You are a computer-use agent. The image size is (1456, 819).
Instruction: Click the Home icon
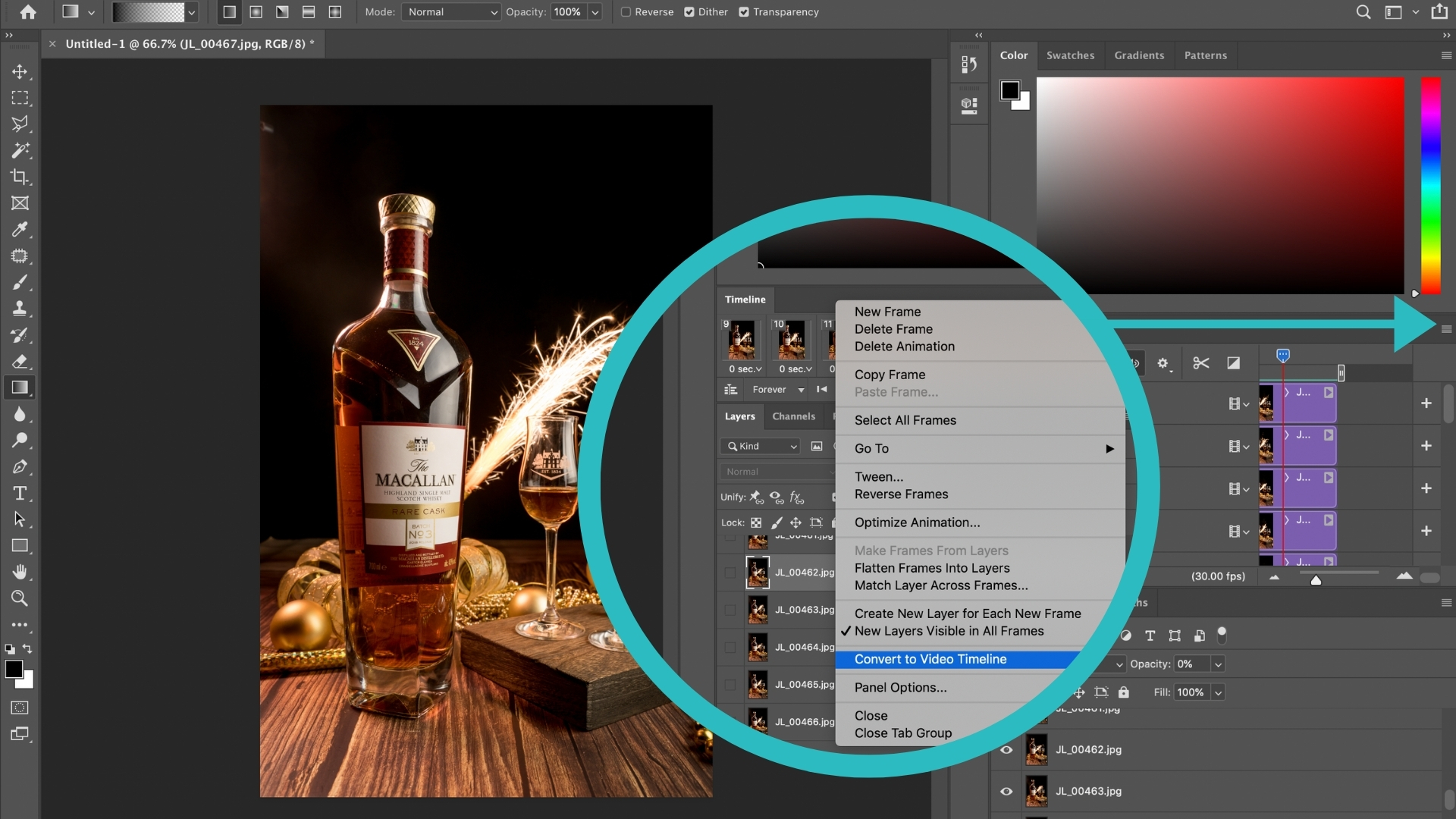pyautogui.click(x=28, y=12)
